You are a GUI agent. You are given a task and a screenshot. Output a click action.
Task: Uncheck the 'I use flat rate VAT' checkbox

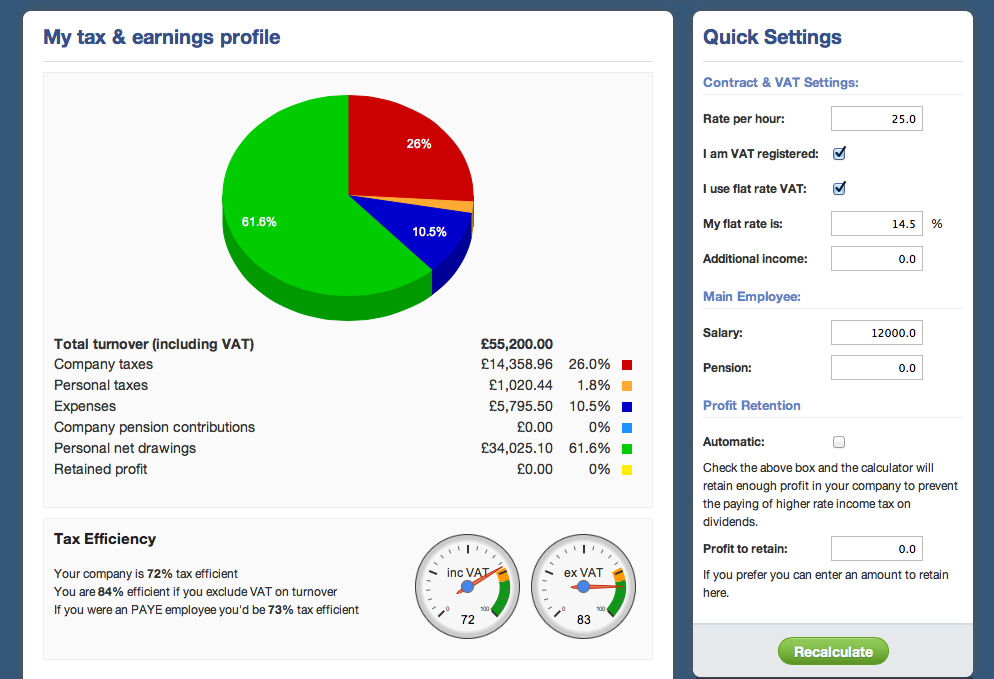point(840,188)
